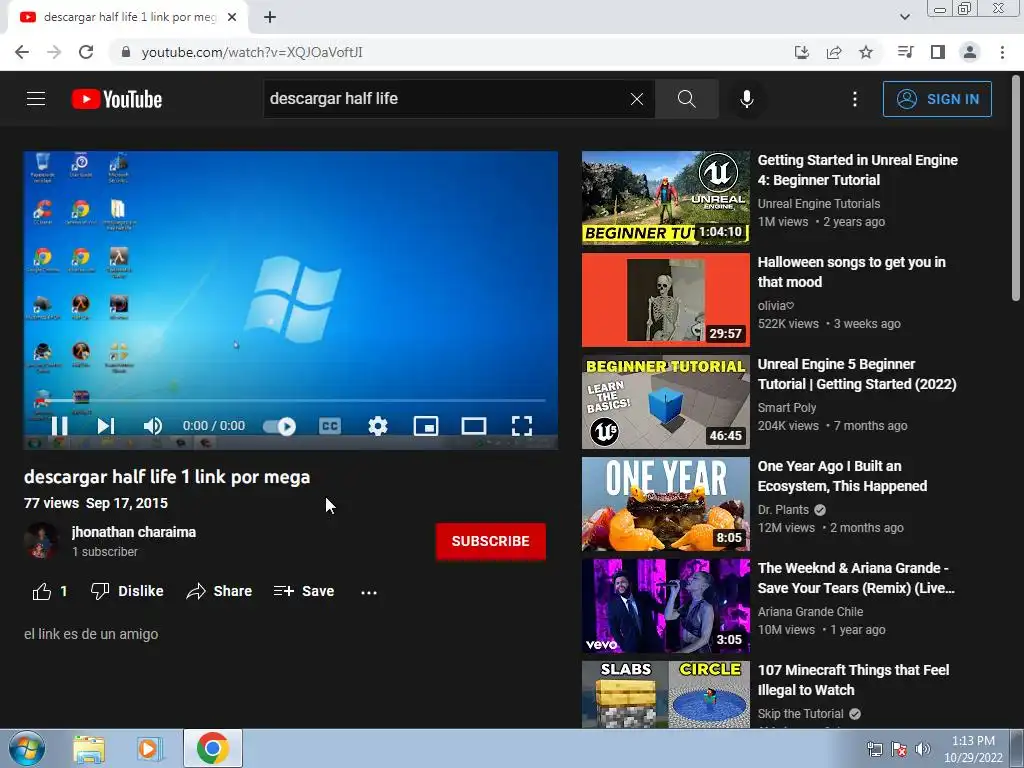Open Unreal Engine 5 Beginner Tutorial thumbnail
This screenshot has height=768, width=1024.
[x=665, y=402]
